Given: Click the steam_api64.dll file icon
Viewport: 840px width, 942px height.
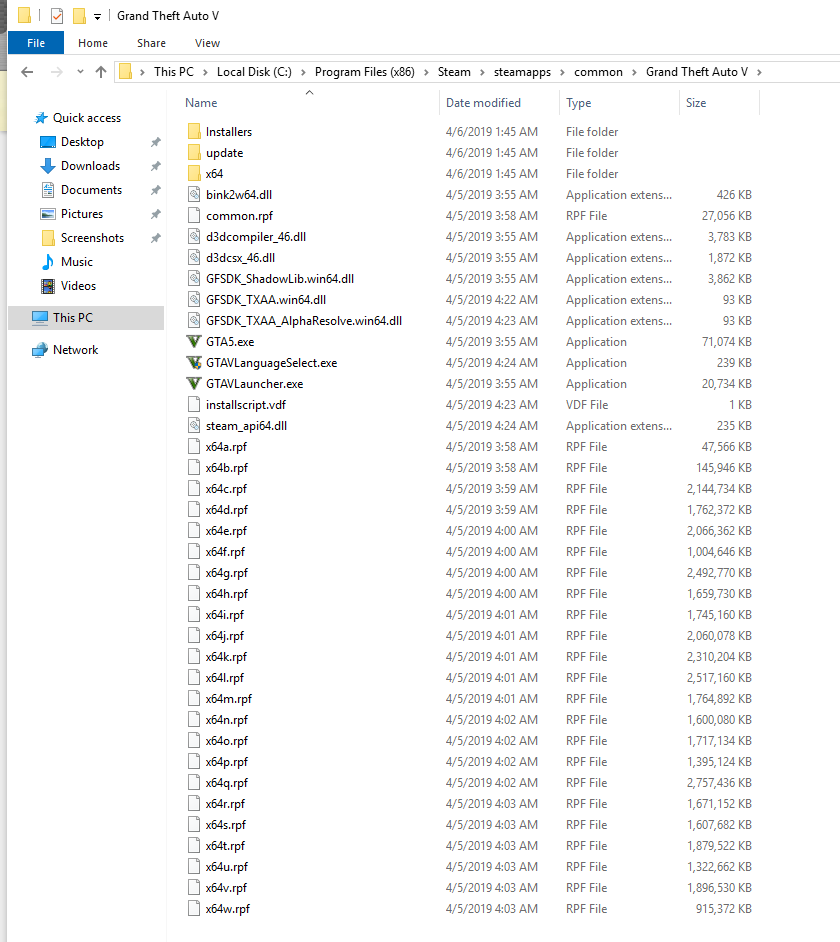Looking at the screenshot, I should [193, 426].
